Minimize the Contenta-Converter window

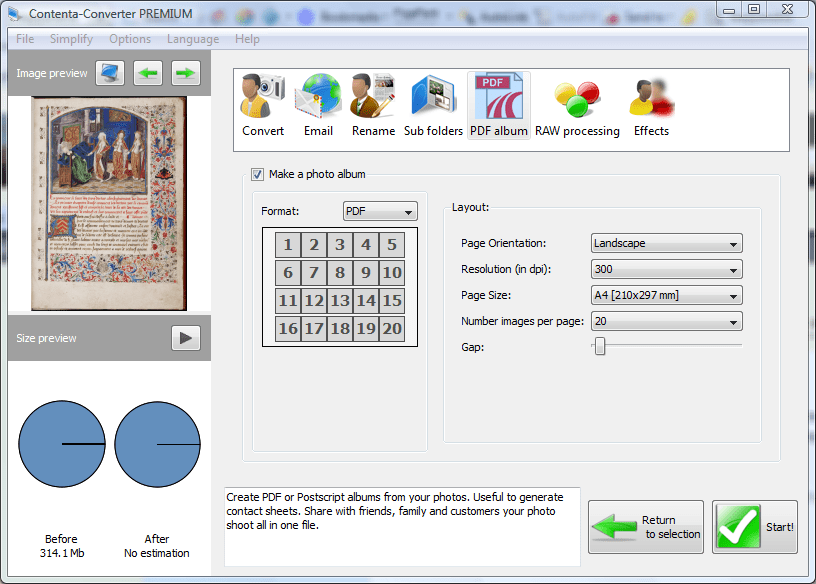729,9
